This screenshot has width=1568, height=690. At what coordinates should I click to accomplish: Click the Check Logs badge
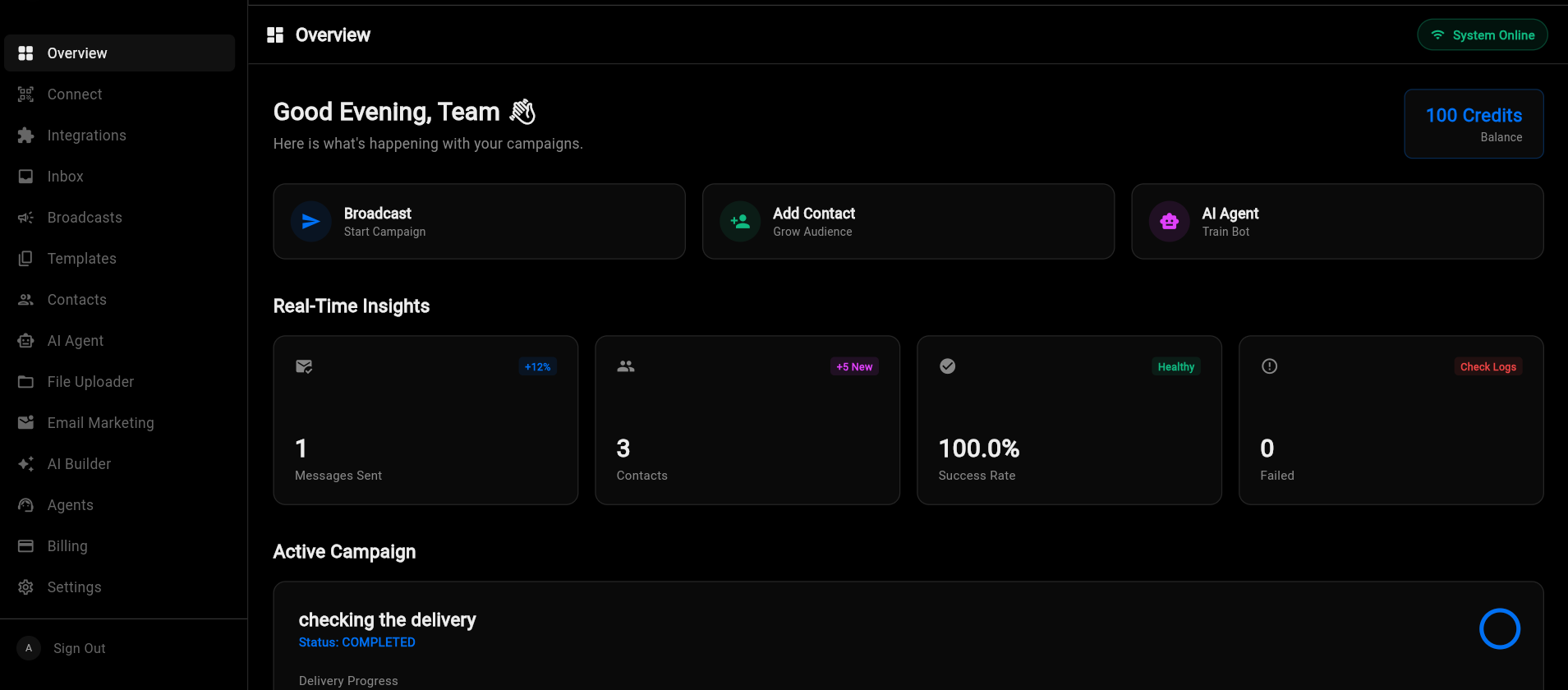(1488, 367)
